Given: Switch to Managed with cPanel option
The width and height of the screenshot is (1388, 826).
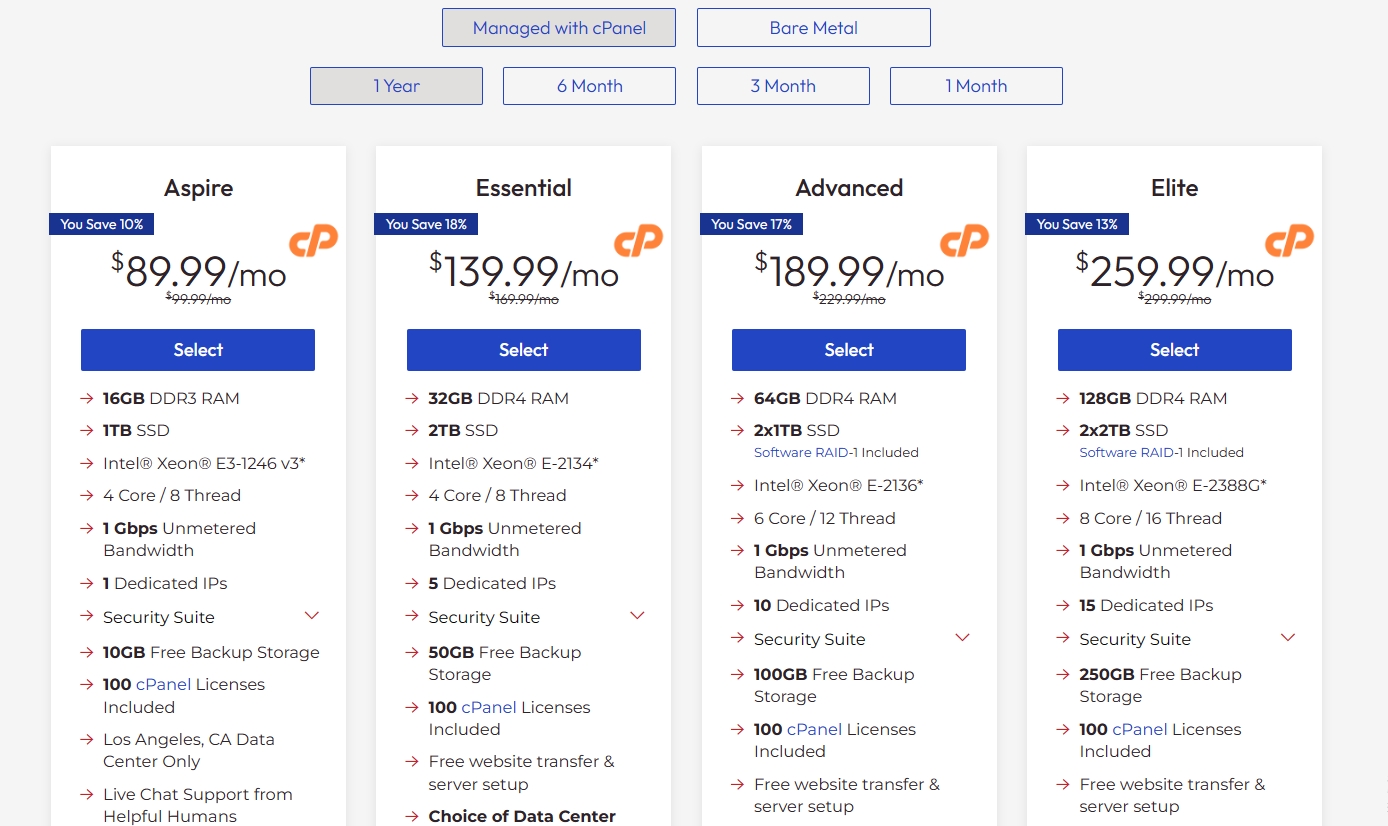Looking at the screenshot, I should point(558,28).
